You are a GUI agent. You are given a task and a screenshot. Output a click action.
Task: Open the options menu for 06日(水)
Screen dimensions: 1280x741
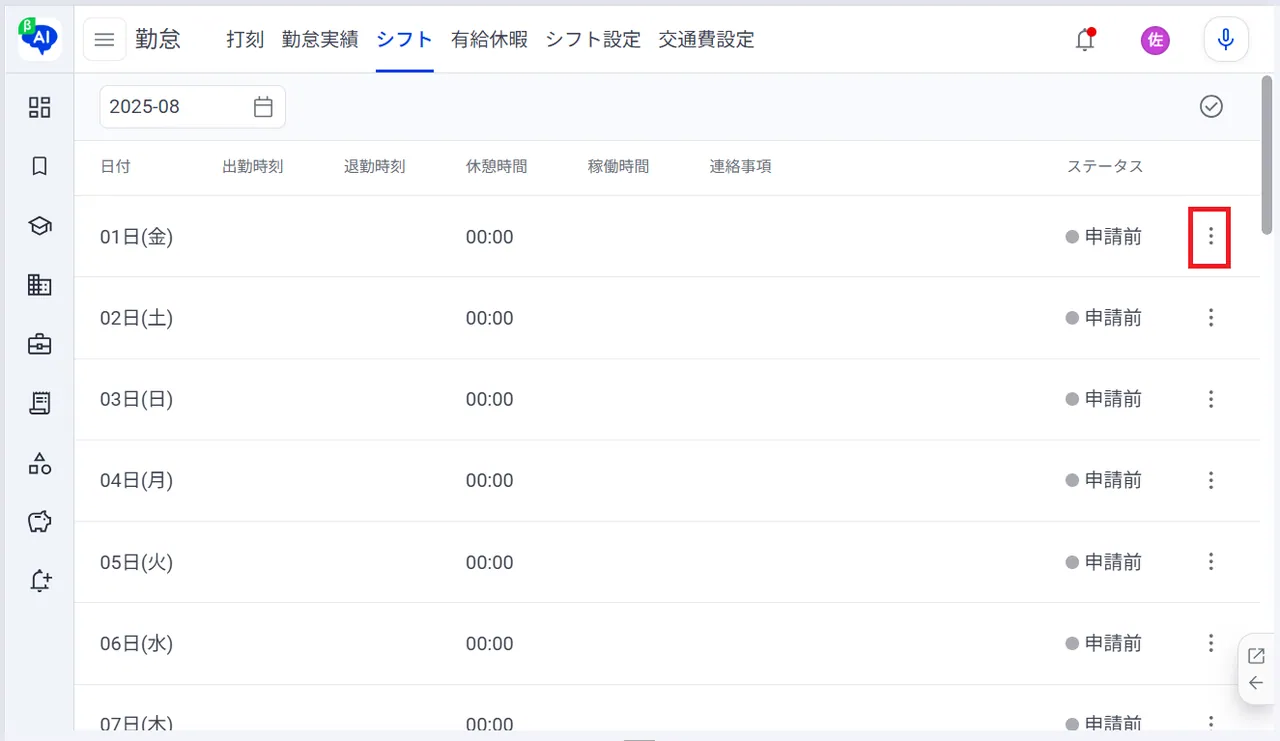pyautogui.click(x=1211, y=643)
